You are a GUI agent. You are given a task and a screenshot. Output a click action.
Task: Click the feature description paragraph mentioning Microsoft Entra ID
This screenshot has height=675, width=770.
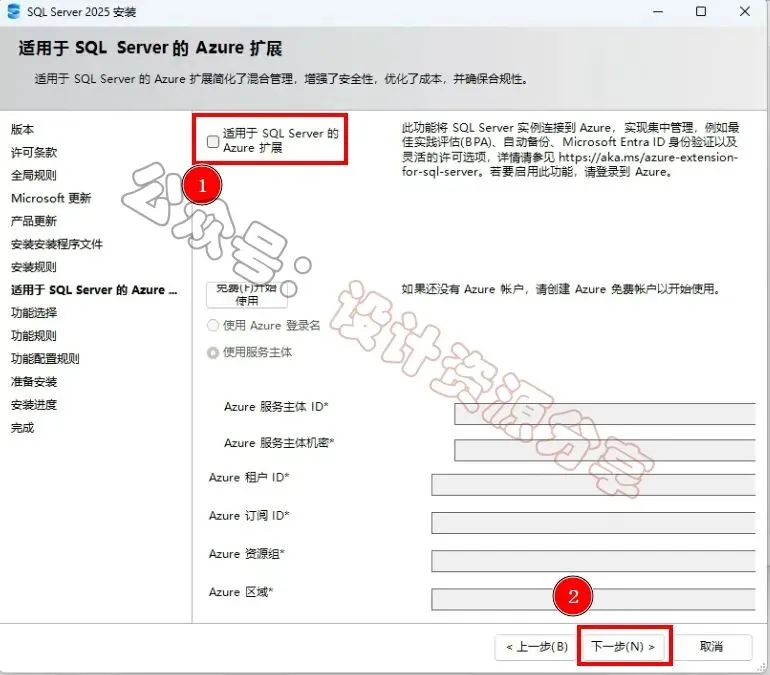pyautogui.click(x=570, y=150)
